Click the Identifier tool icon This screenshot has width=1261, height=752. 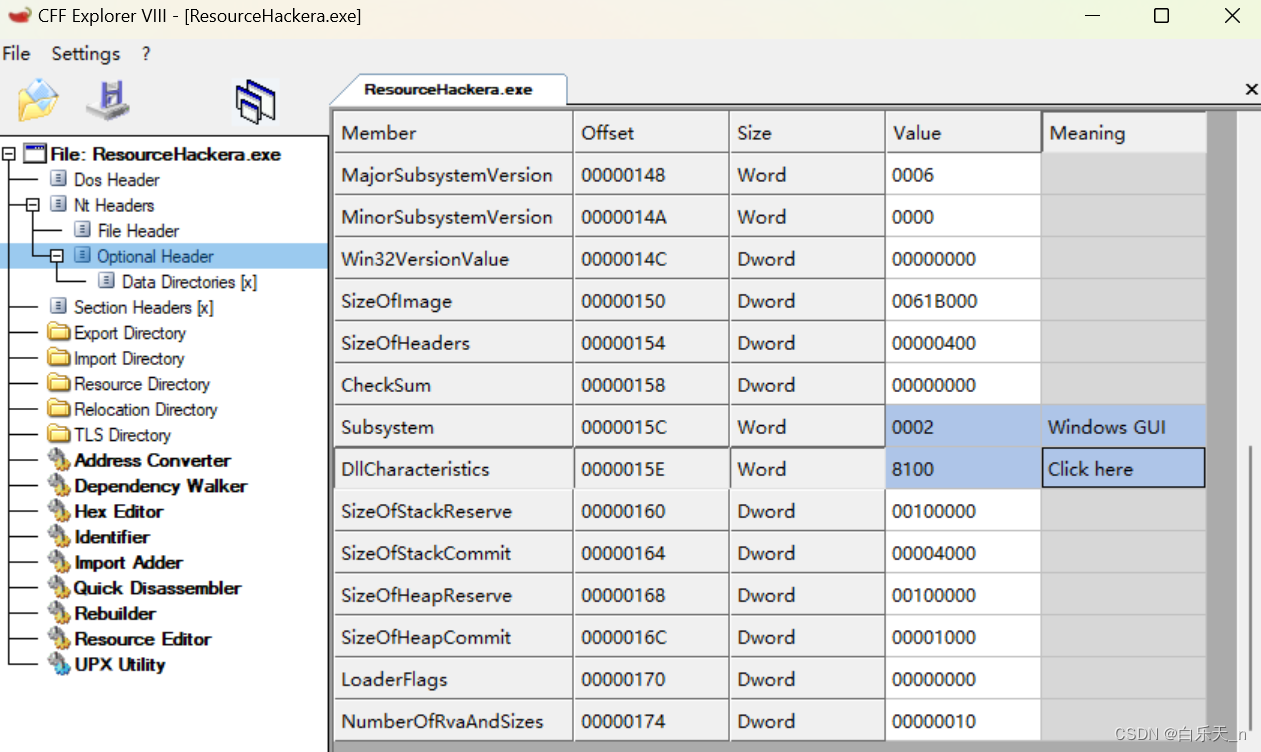[59, 537]
